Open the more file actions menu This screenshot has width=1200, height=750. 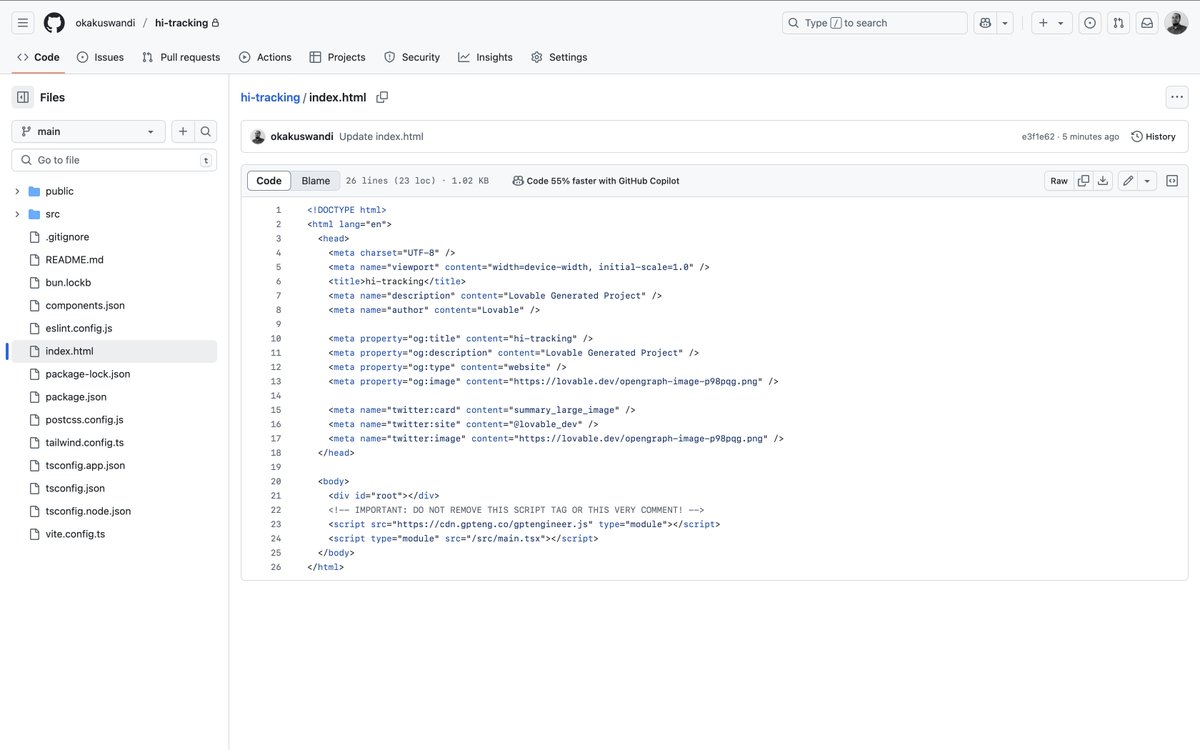[x=1177, y=97]
